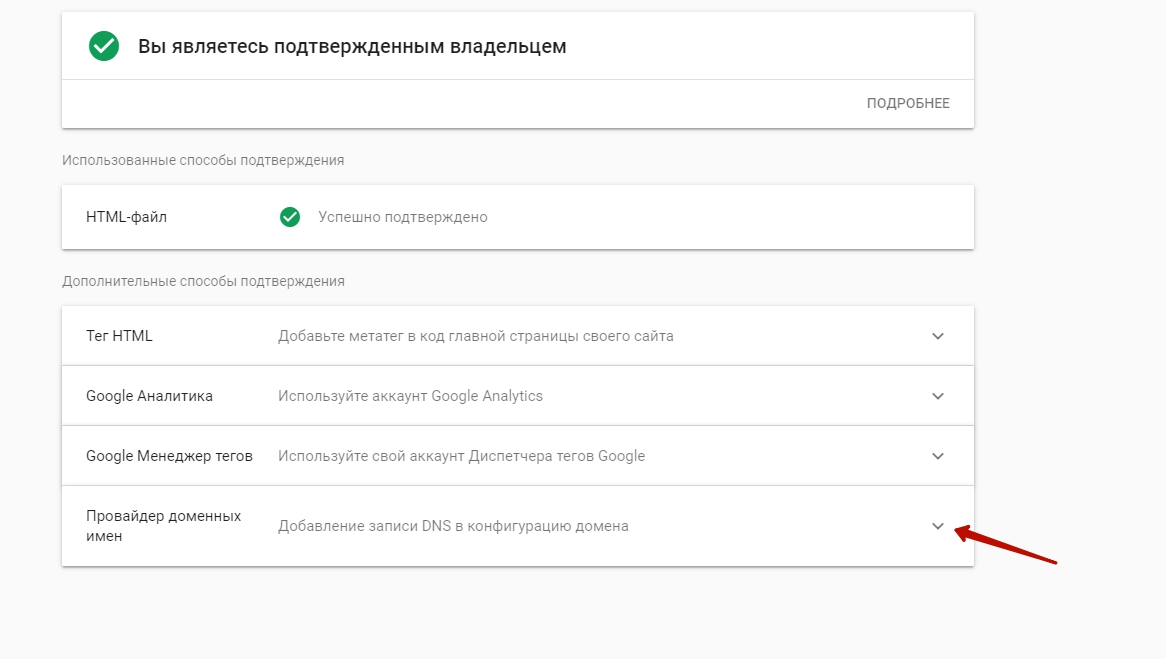1166x659 pixels.
Task: Pick the Провайдер доменных имен label
Action: pyautogui.click(x=163, y=526)
